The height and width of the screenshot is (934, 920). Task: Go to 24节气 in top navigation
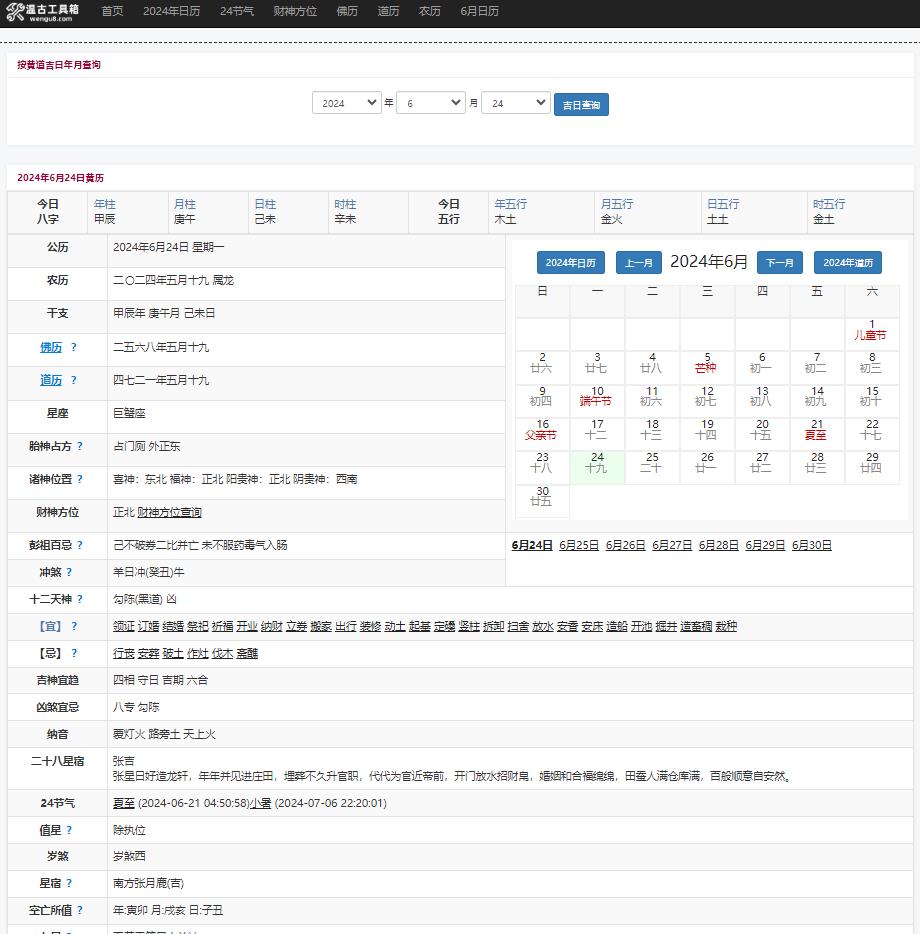click(x=237, y=12)
